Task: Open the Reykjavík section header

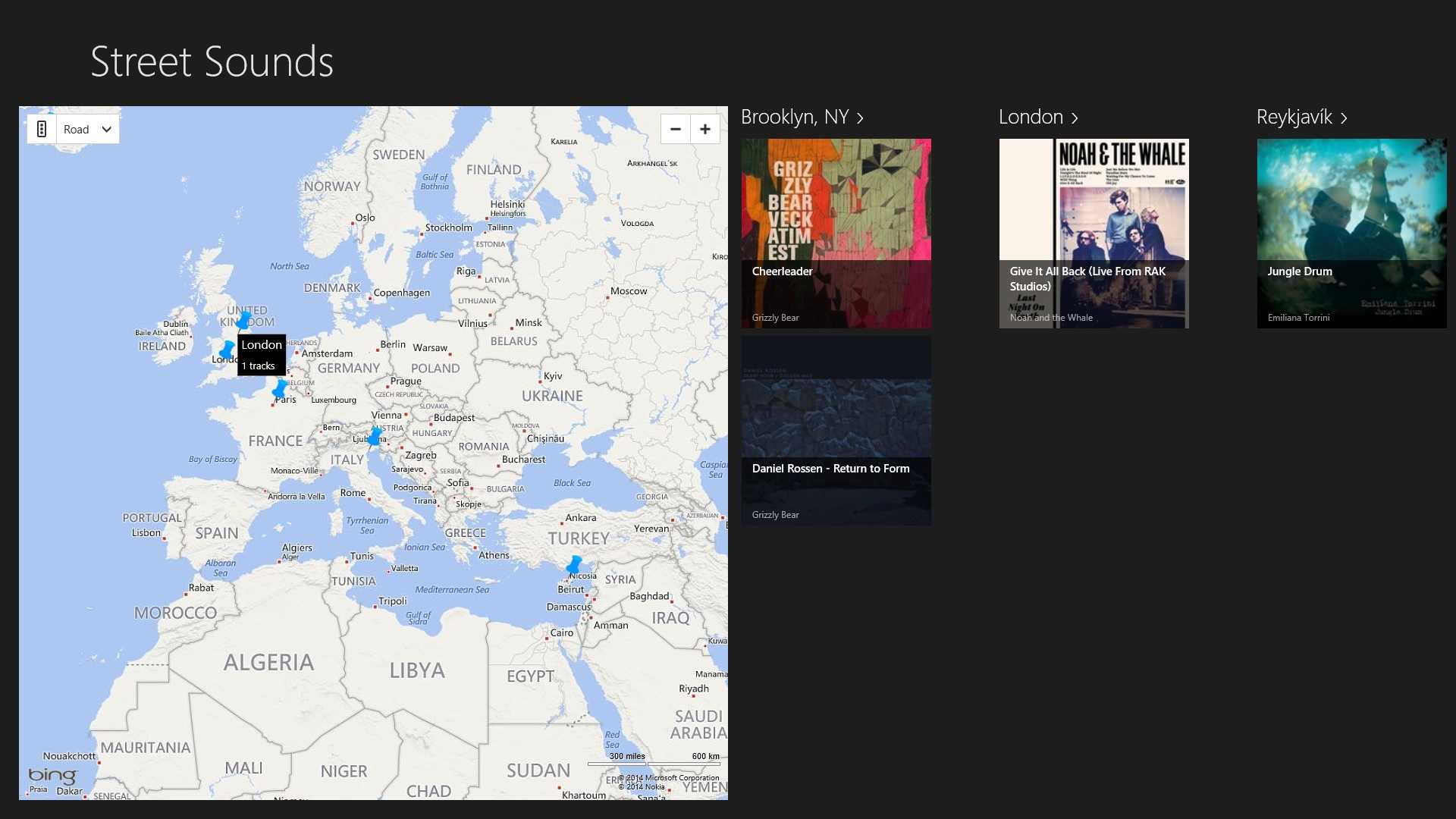Action: click(1294, 117)
